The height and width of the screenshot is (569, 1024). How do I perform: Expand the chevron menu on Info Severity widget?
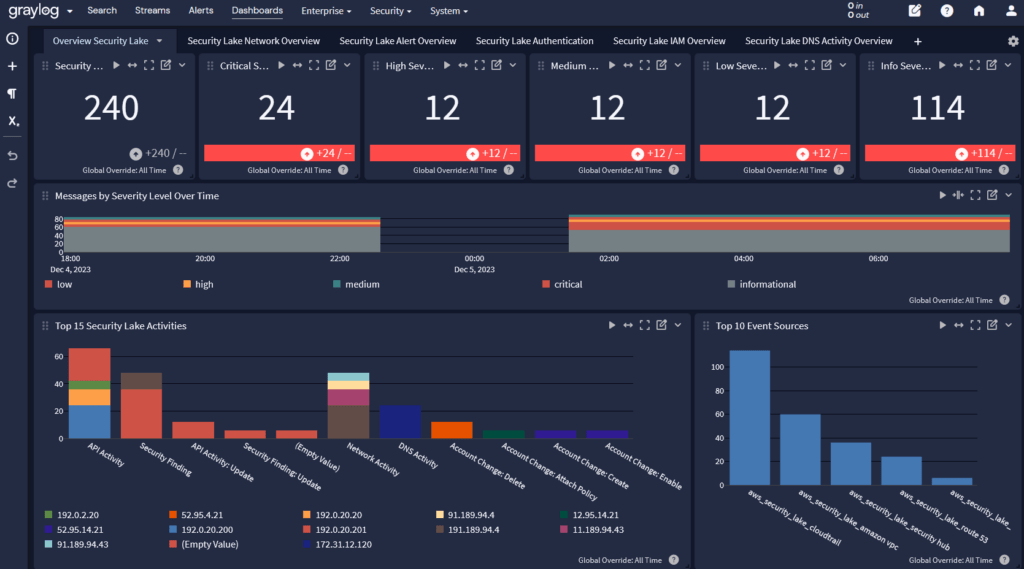pyautogui.click(x=1009, y=65)
